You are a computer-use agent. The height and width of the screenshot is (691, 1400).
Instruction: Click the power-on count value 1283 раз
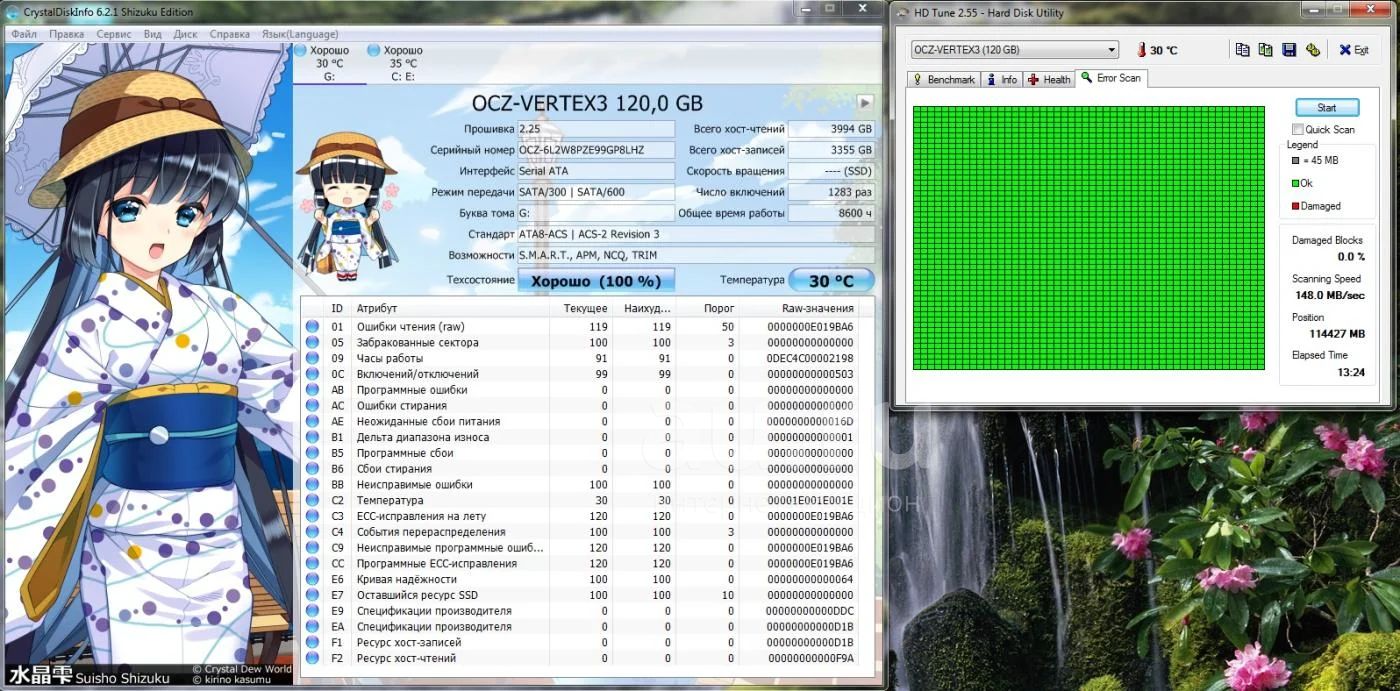831,192
